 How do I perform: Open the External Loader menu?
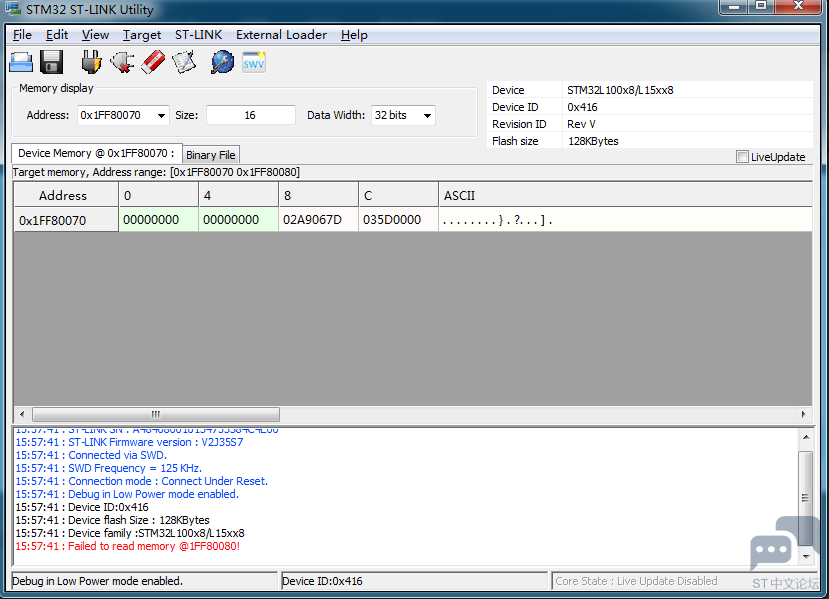pyautogui.click(x=281, y=35)
